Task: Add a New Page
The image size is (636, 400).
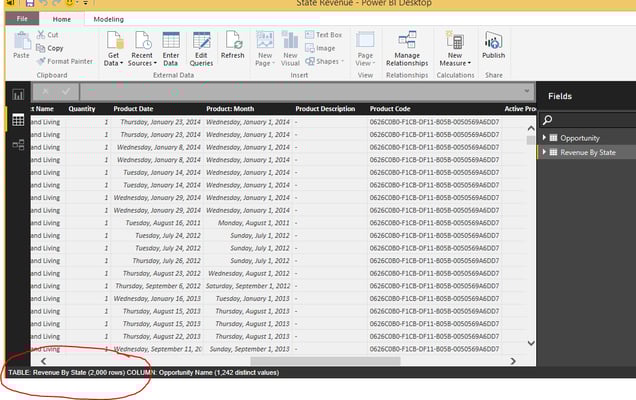Action: (265, 49)
